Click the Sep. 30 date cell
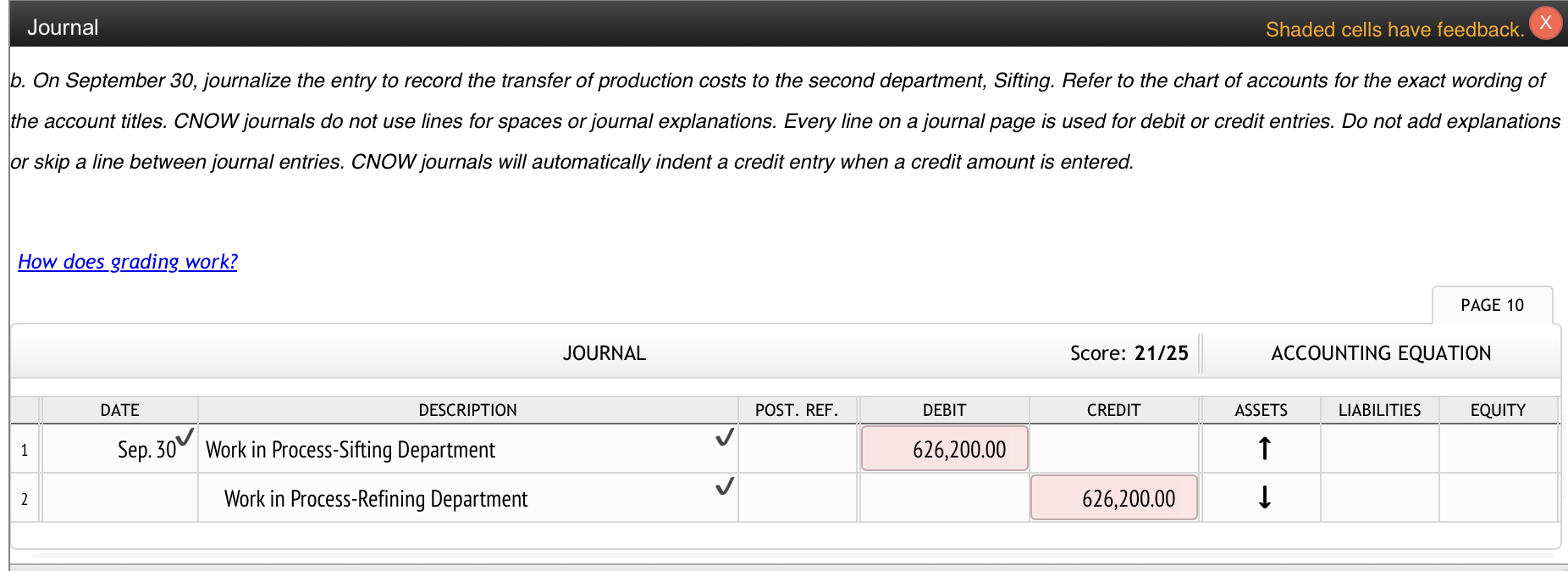This screenshot has height=571, width=1568. coord(120,449)
